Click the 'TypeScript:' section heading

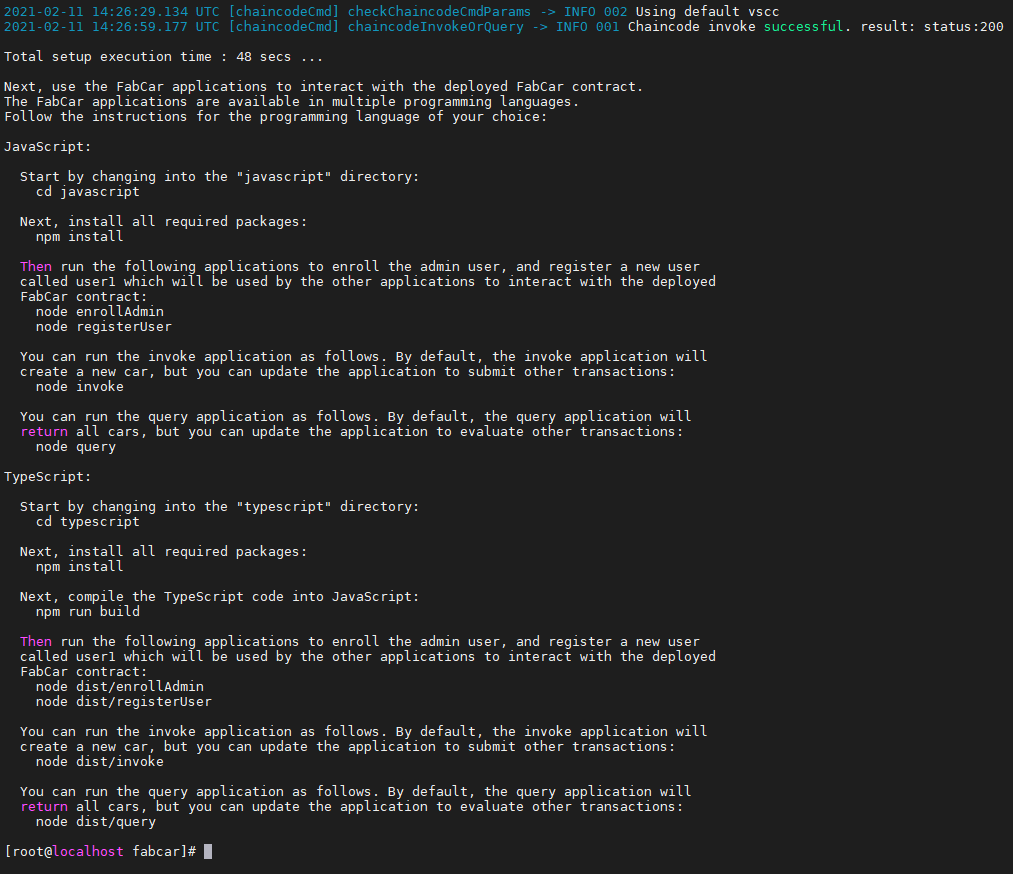click(48, 477)
